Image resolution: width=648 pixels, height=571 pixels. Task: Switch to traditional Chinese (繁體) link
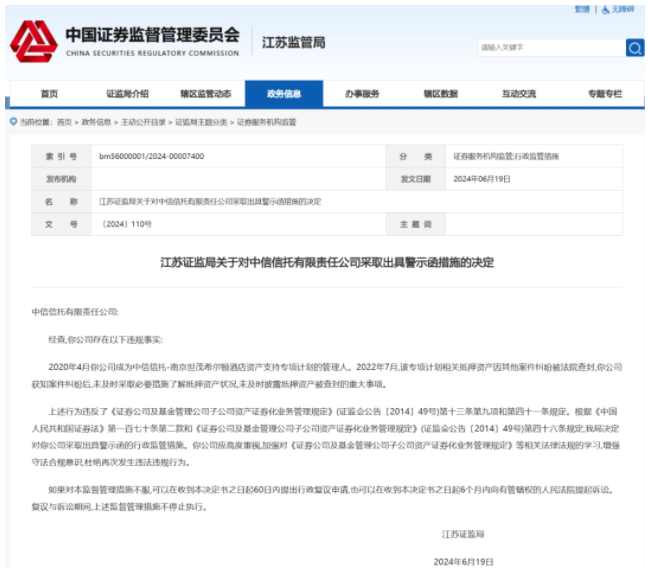582,9
